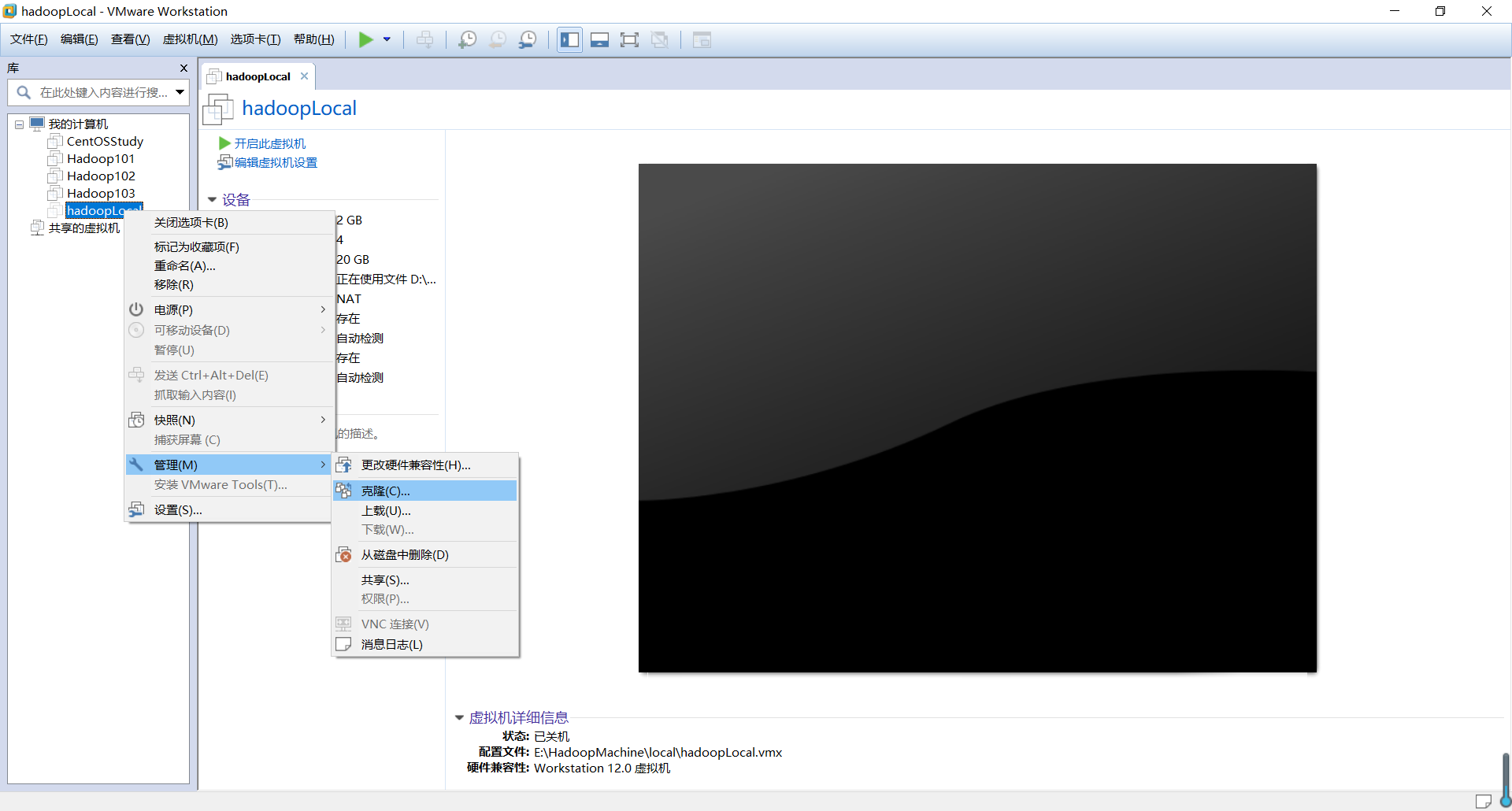Choose 关闭选项卡(B) in context menu
Image resolution: width=1512 pixels, height=811 pixels.
click(x=230, y=223)
